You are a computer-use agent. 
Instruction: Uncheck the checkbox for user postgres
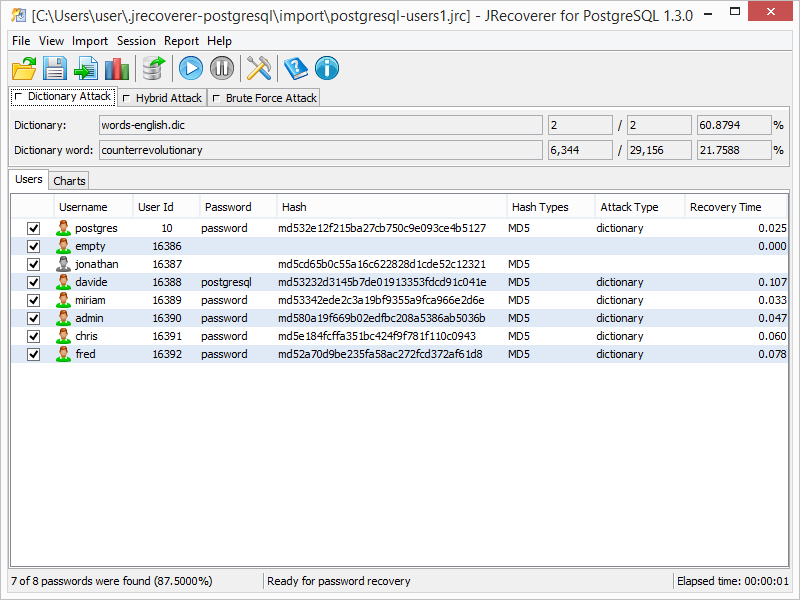(x=34, y=228)
